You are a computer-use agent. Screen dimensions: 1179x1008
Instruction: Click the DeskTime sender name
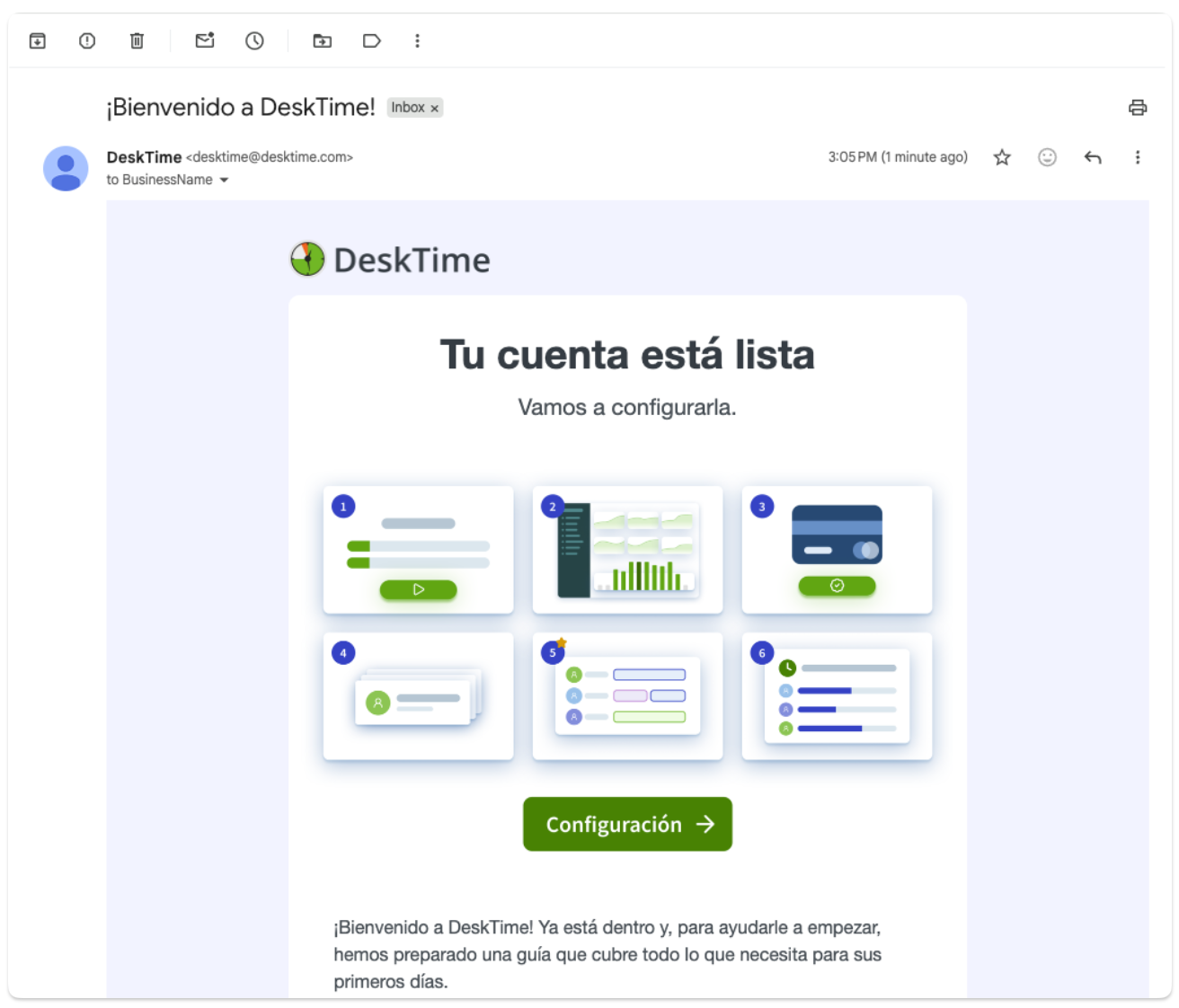[x=144, y=157]
